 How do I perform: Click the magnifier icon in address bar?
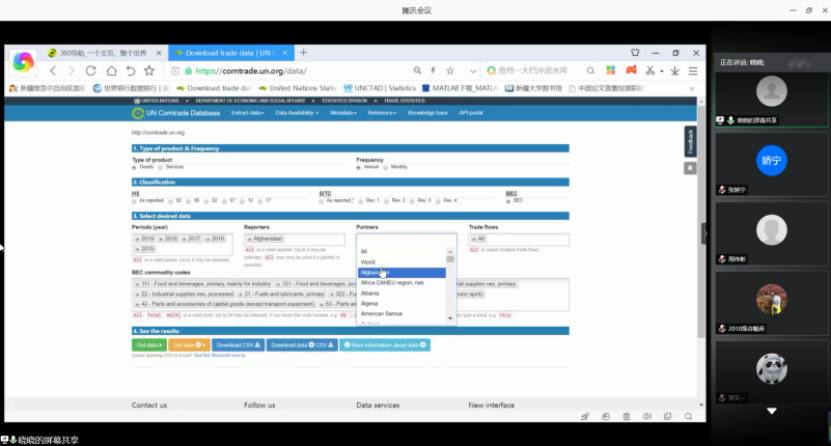[417, 70]
